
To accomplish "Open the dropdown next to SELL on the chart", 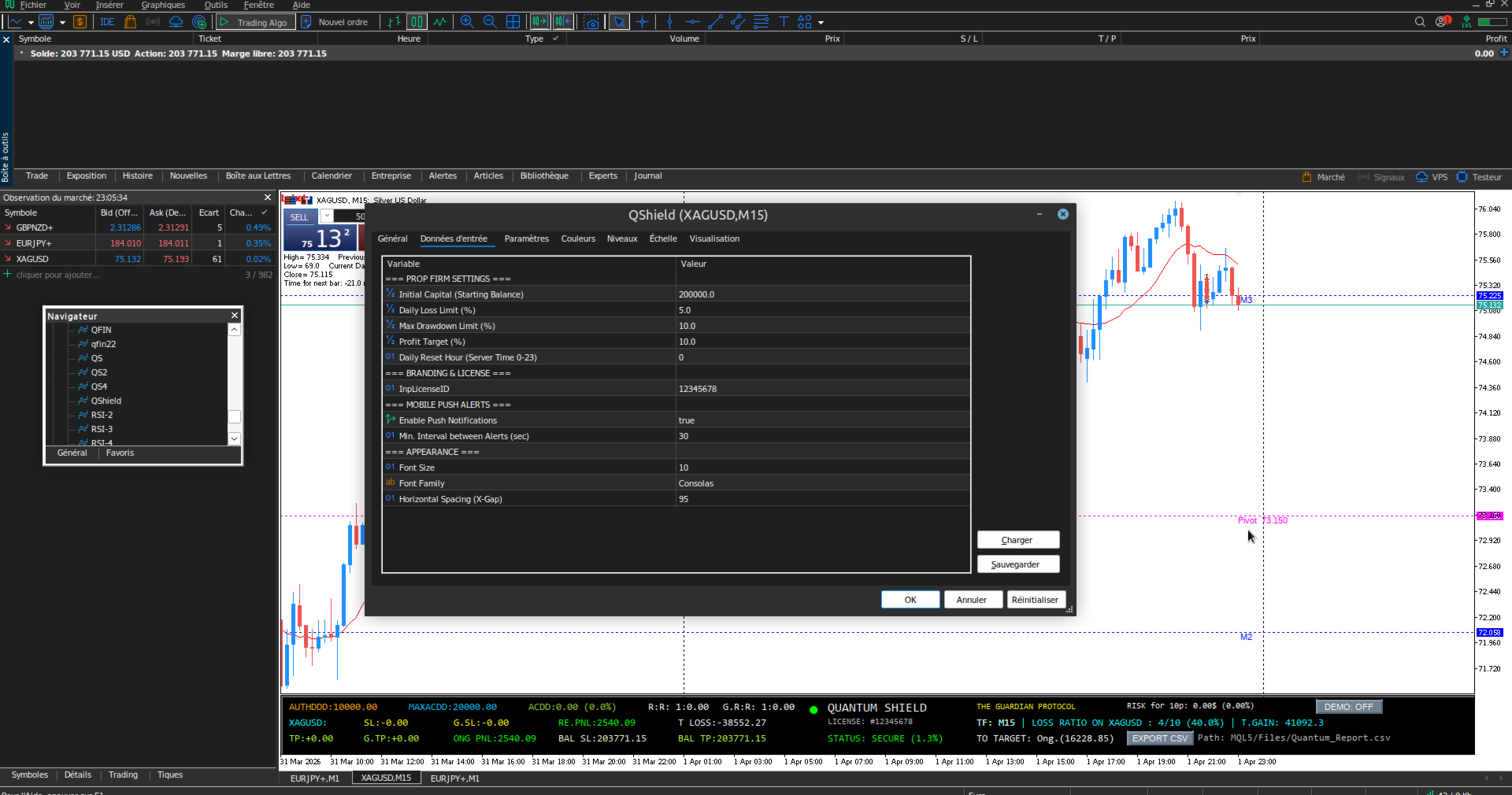I will (x=326, y=216).
